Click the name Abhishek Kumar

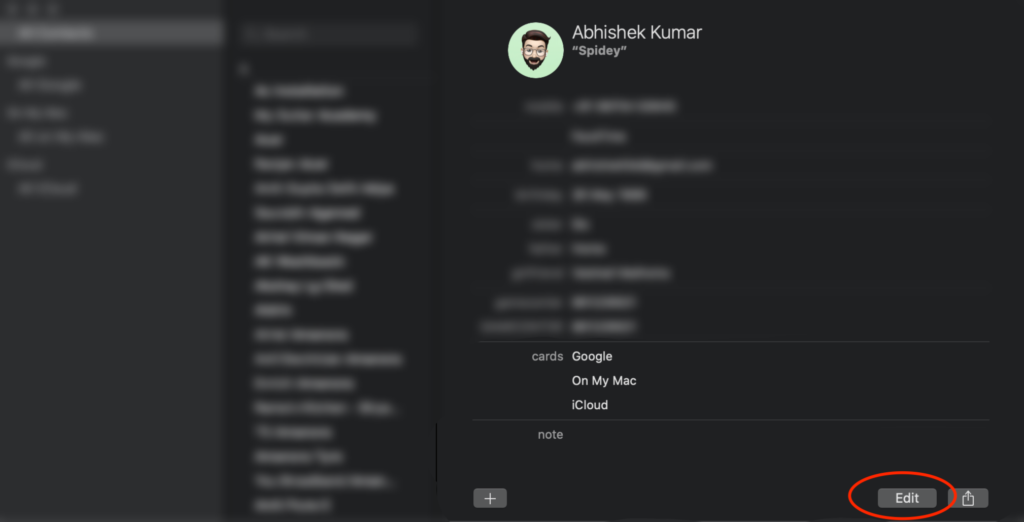637,32
